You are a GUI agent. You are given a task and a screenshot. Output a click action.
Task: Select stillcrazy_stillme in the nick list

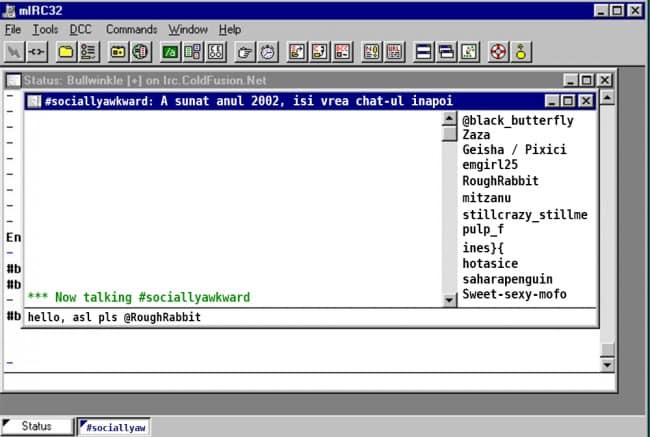pos(525,215)
